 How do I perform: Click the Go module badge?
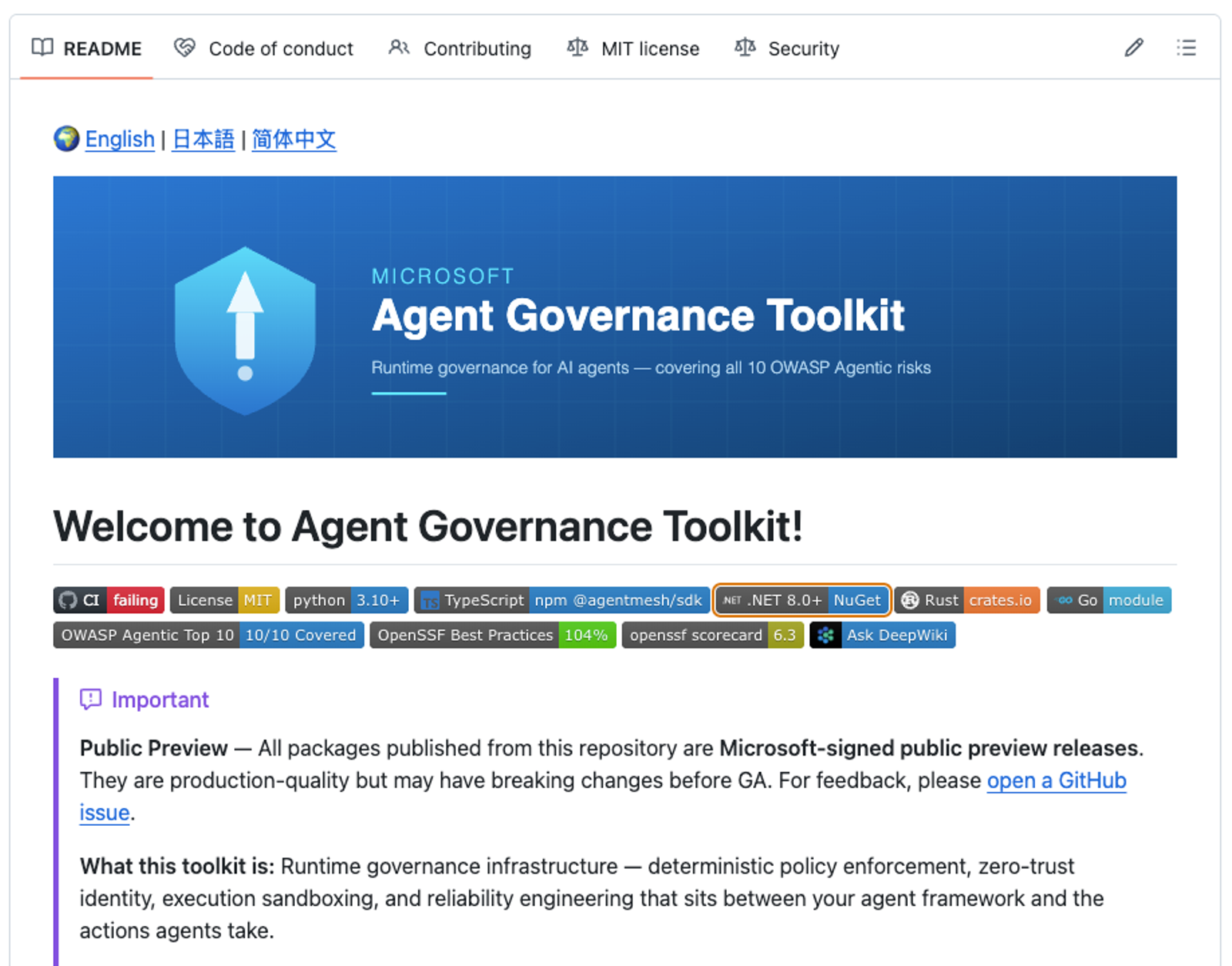pyautogui.click(x=1110, y=600)
